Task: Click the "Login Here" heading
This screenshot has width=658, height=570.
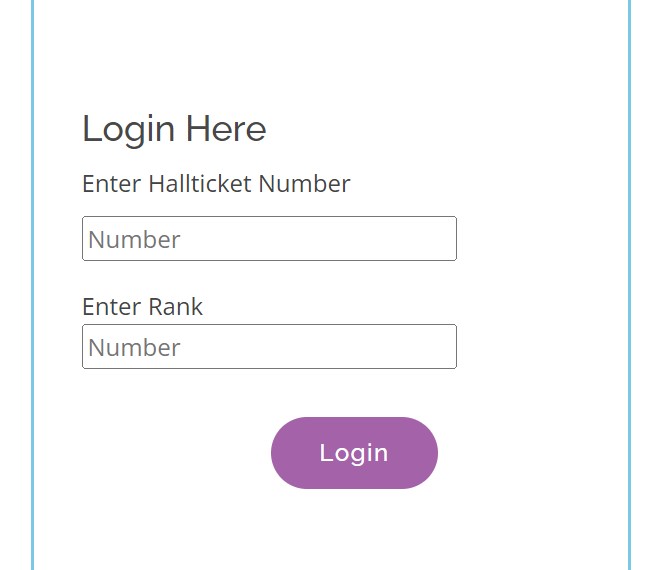Action: pos(174,129)
